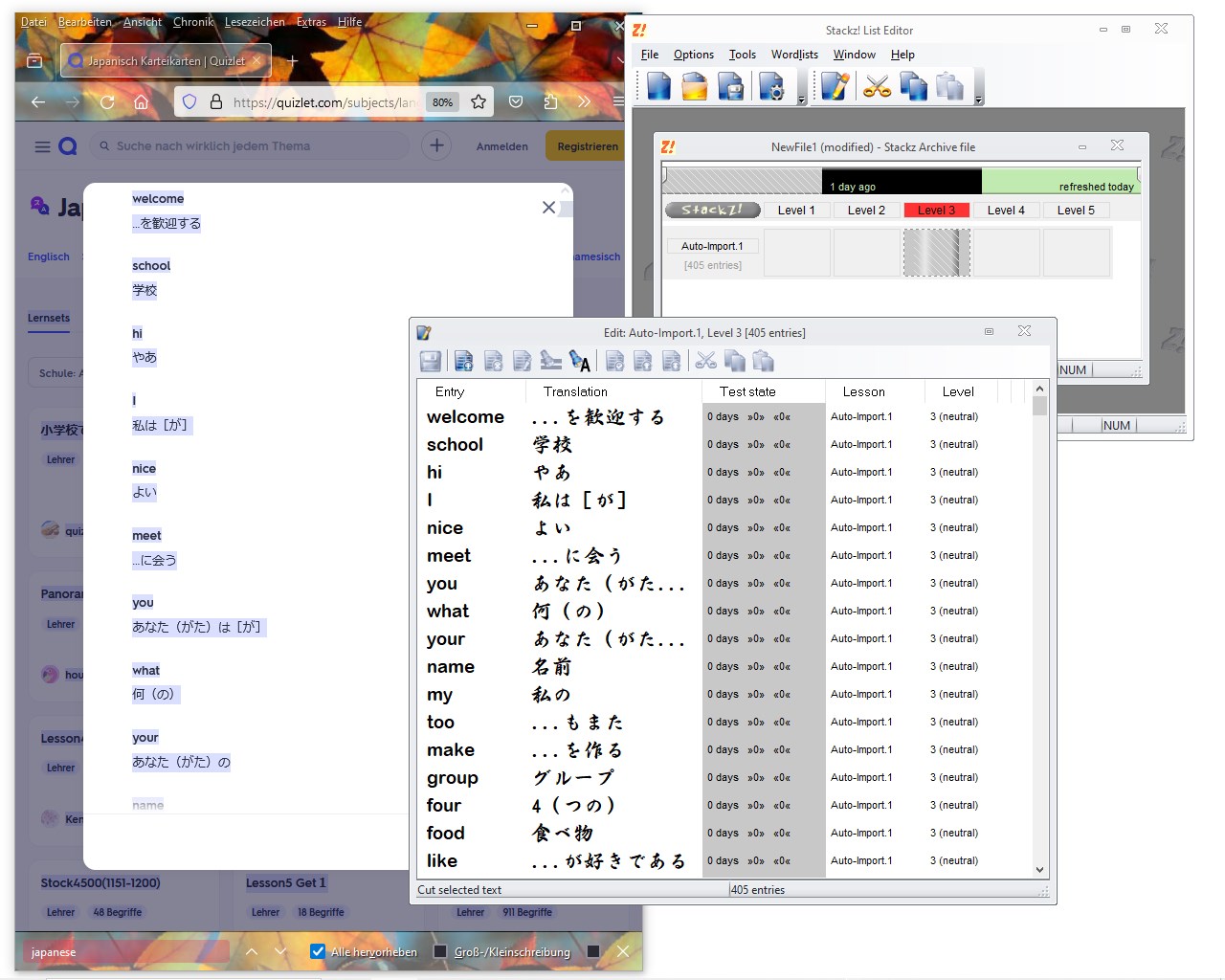Open the Tools menu in Stackz!

click(x=743, y=55)
